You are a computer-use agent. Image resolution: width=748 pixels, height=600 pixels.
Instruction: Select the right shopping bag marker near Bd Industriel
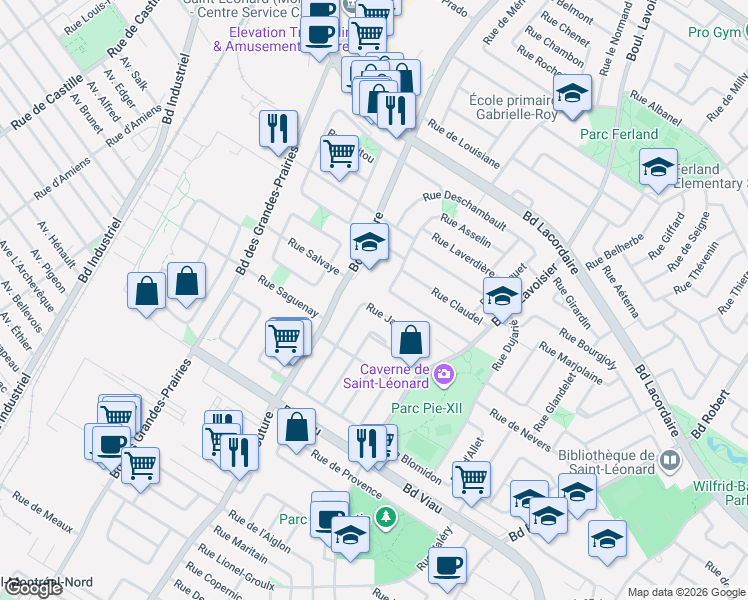click(187, 282)
